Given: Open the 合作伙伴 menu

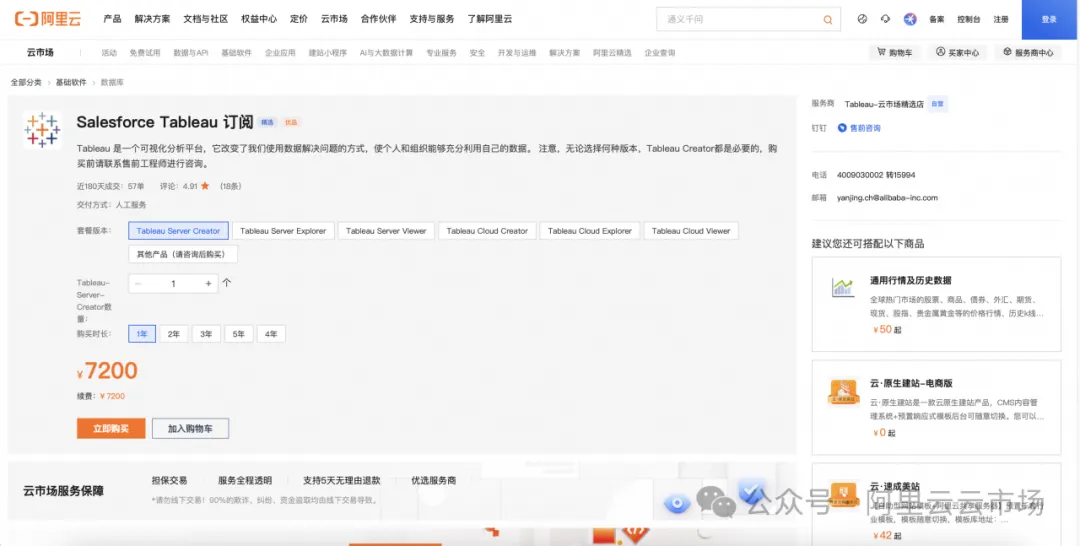Looking at the screenshot, I should point(379,19).
